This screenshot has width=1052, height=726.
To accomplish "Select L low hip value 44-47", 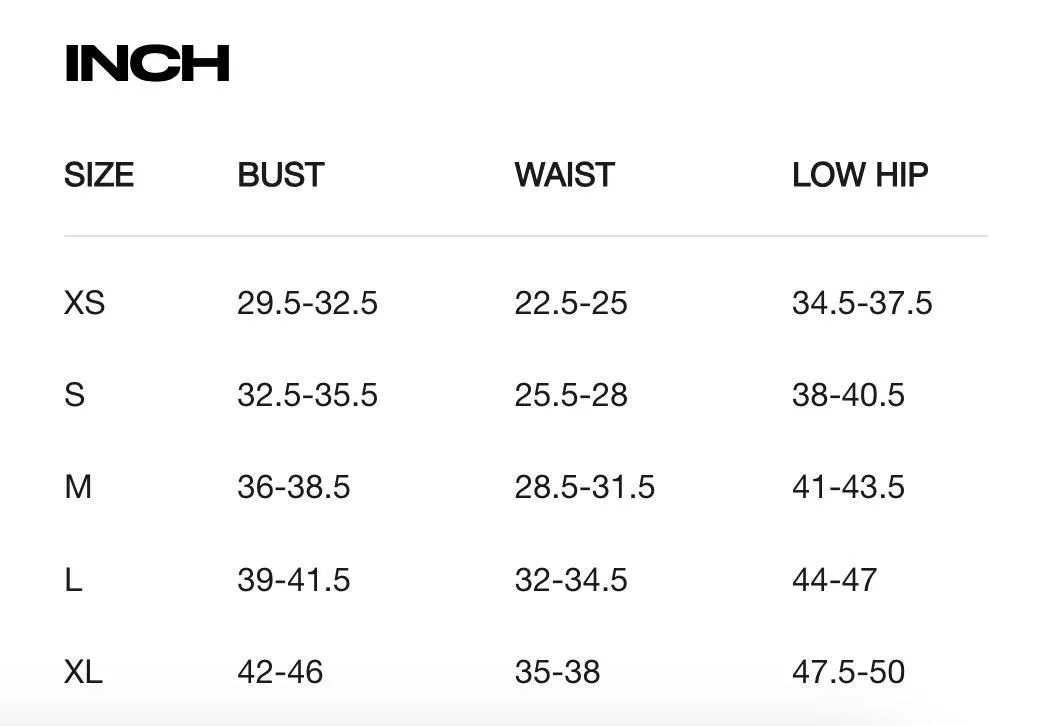I will tap(834, 580).
